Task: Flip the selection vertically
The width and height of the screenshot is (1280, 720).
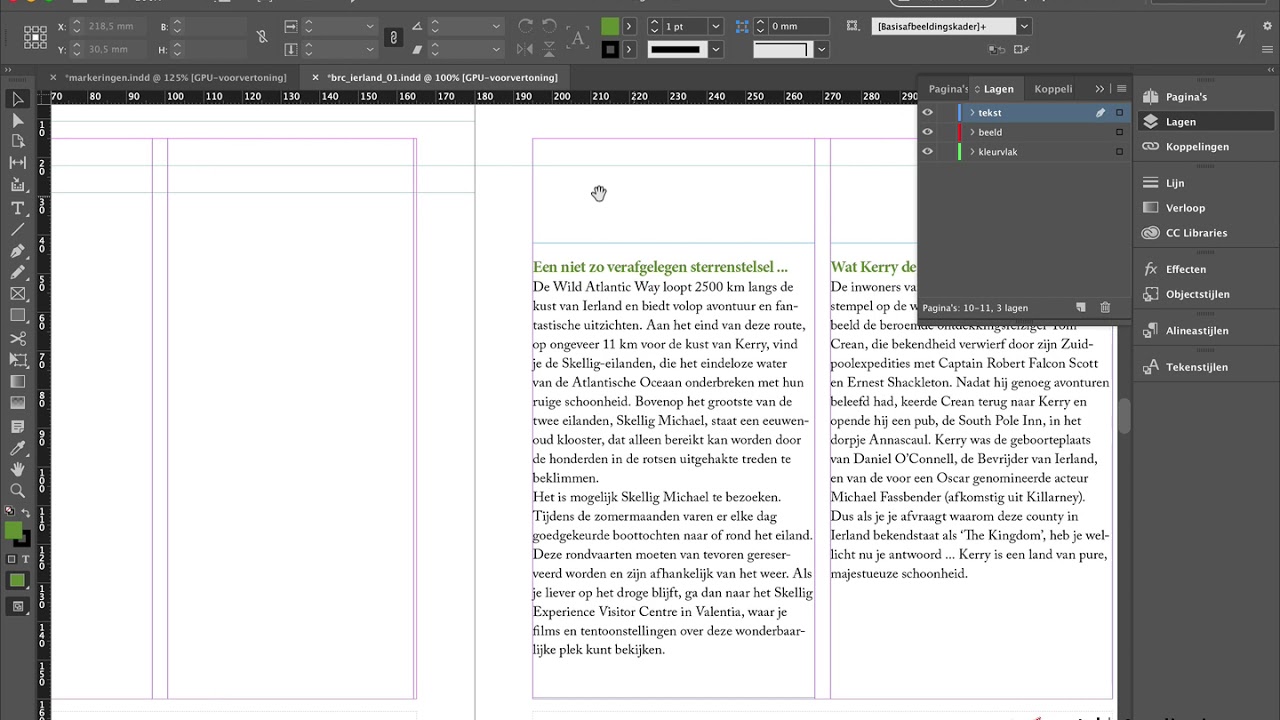Action: (550, 49)
